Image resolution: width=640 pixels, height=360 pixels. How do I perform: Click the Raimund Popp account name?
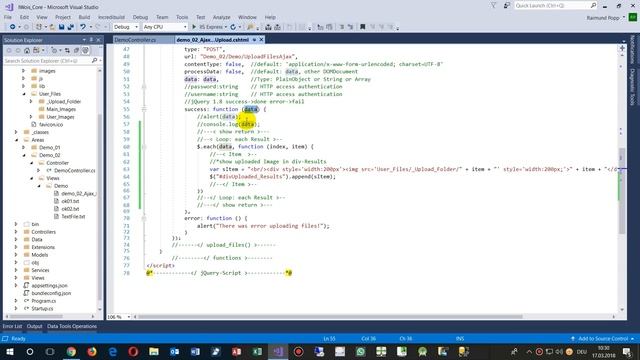click(603, 18)
